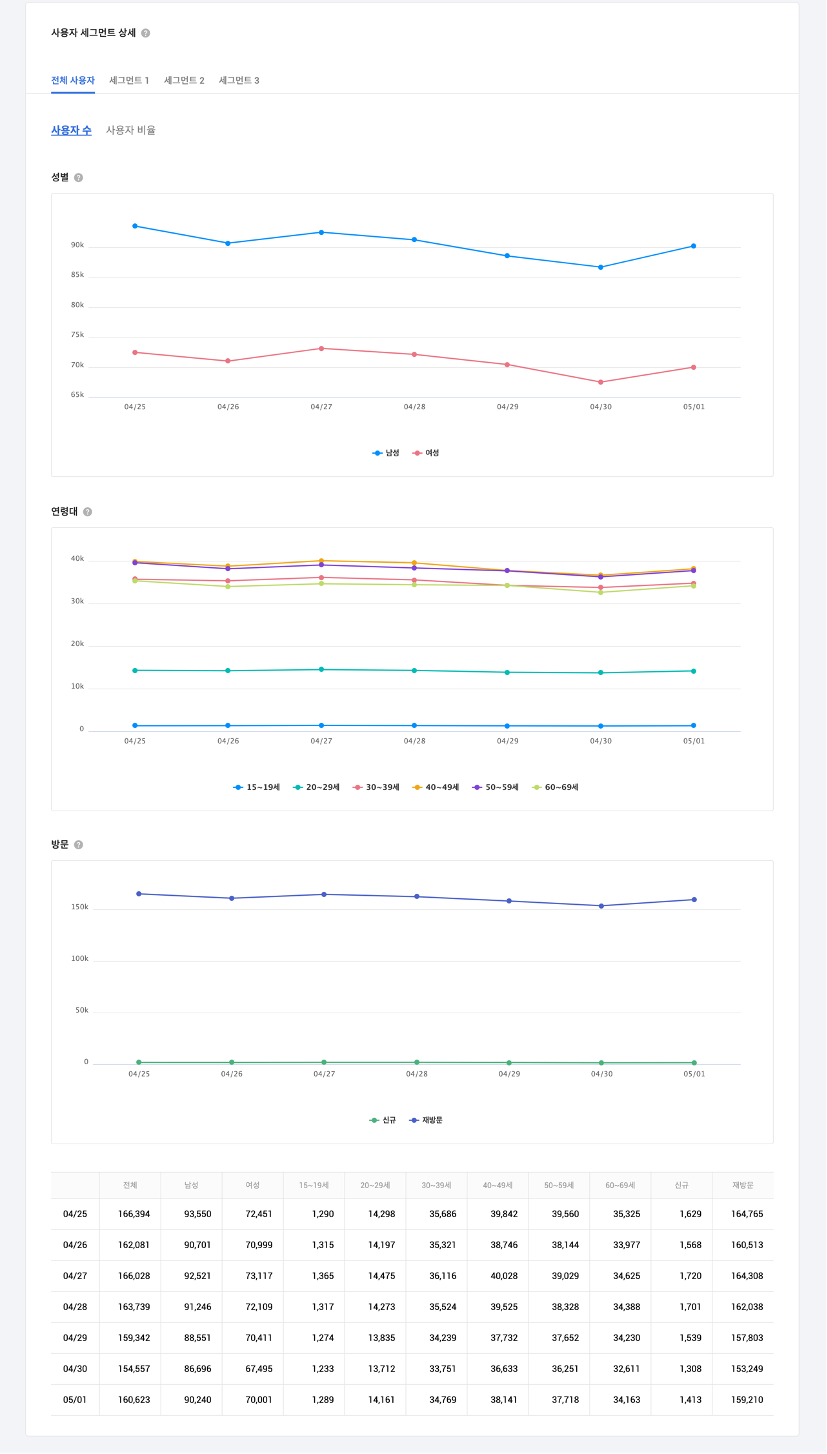Image resolution: width=827 pixels, height=1454 pixels.
Task: Switch to the 세그먼트 1 tab
Action: pyautogui.click(x=129, y=80)
